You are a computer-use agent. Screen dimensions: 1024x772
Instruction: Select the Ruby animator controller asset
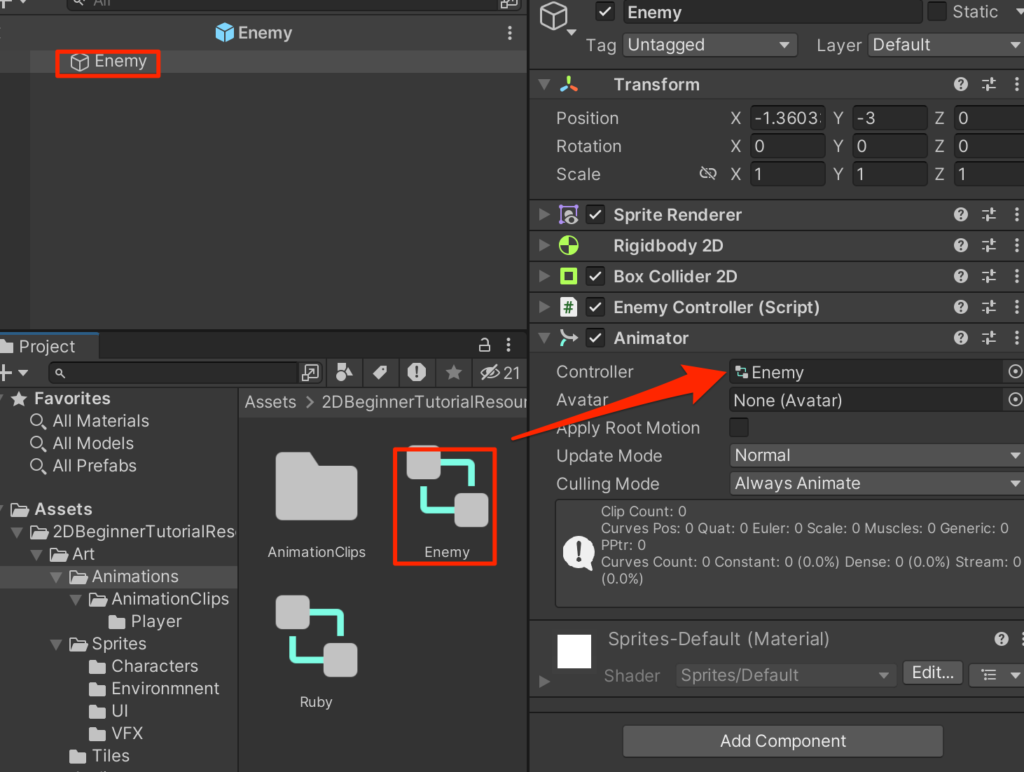[316, 651]
